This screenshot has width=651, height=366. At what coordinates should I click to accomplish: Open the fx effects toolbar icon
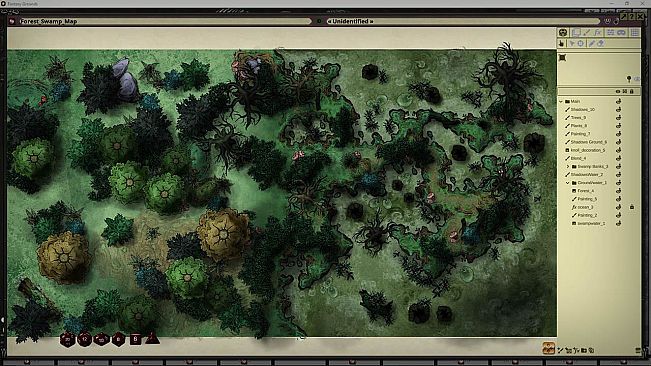[x=597, y=32]
